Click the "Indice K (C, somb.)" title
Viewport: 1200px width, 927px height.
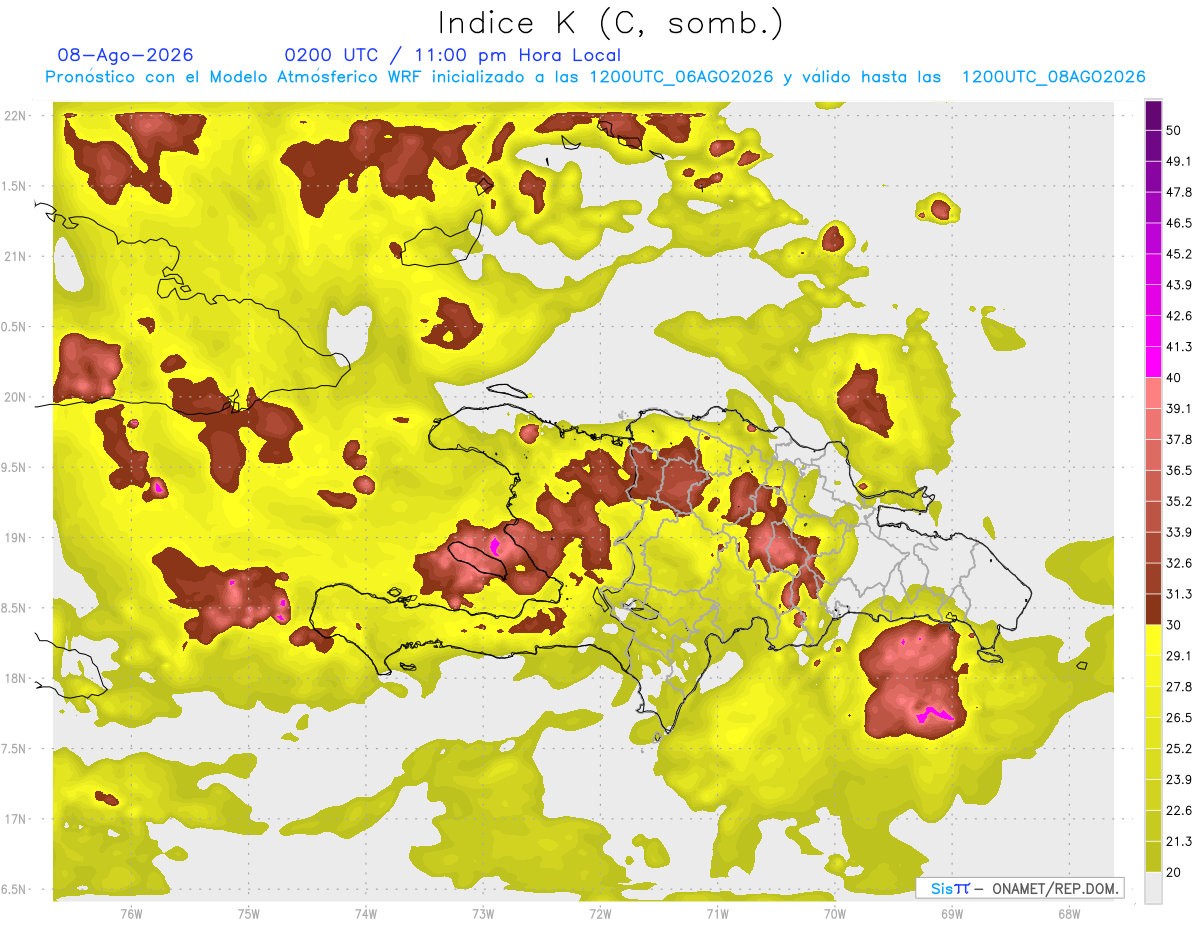(609, 22)
